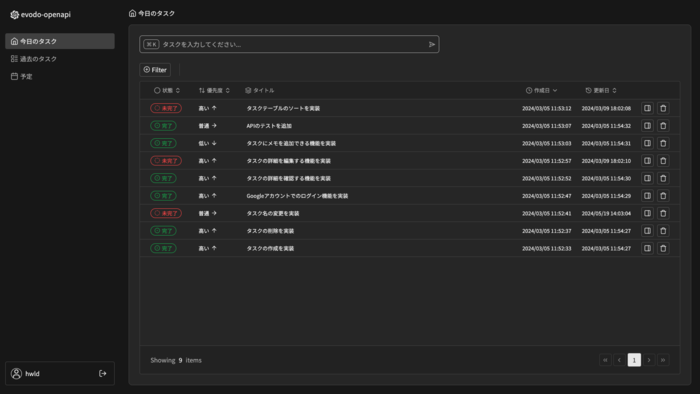Open side panel for タスクの削除を実装
The height and width of the screenshot is (394, 700).
tap(647, 231)
